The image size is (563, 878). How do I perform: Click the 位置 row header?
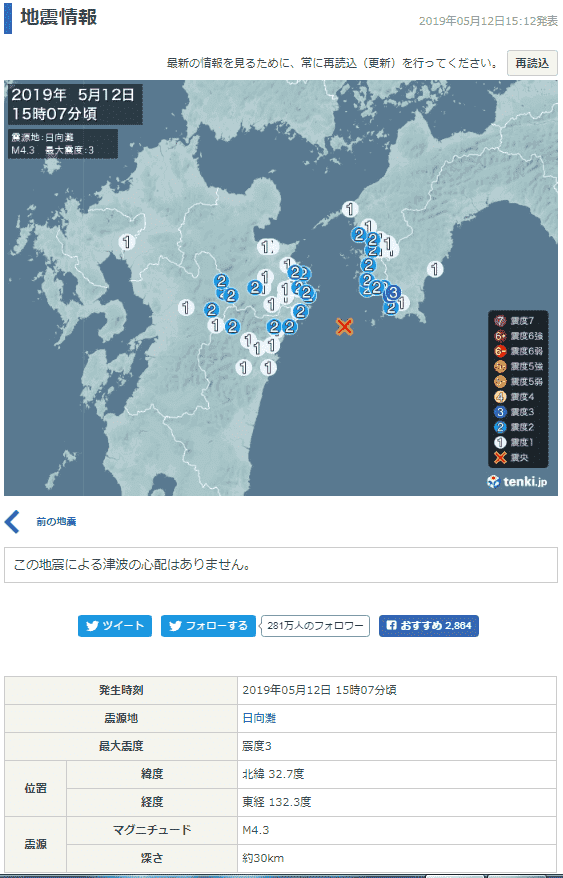[35, 788]
